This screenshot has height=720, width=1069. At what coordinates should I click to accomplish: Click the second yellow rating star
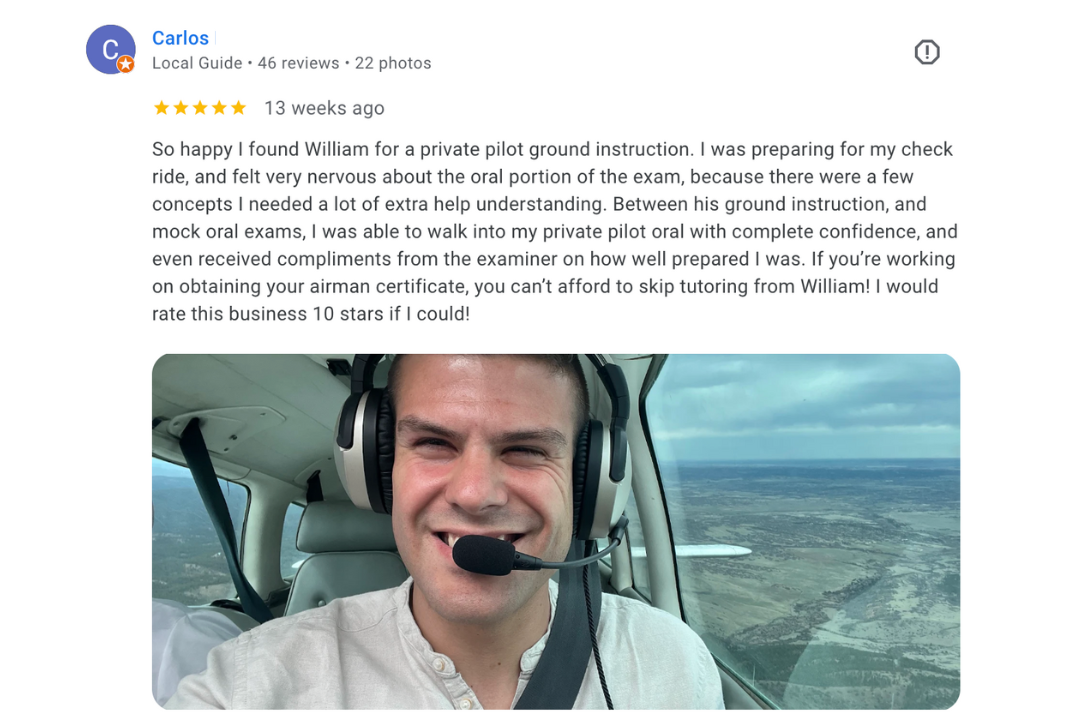(181, 108)
